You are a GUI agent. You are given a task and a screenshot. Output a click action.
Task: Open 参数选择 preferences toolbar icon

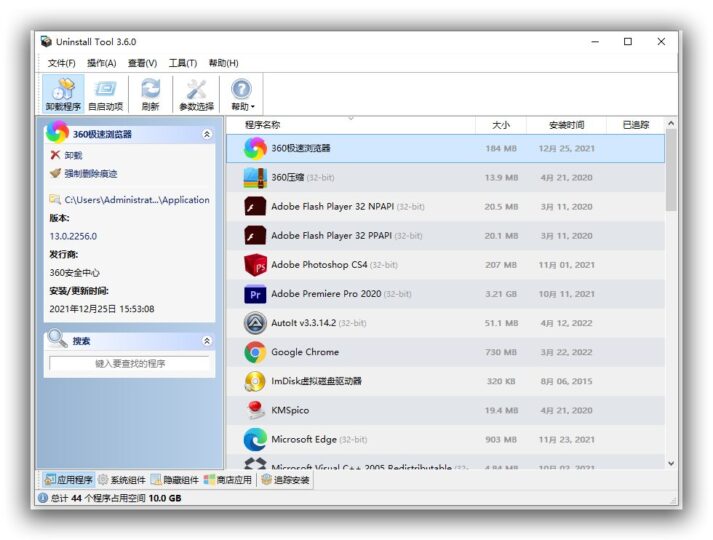[x=196, y=94]
